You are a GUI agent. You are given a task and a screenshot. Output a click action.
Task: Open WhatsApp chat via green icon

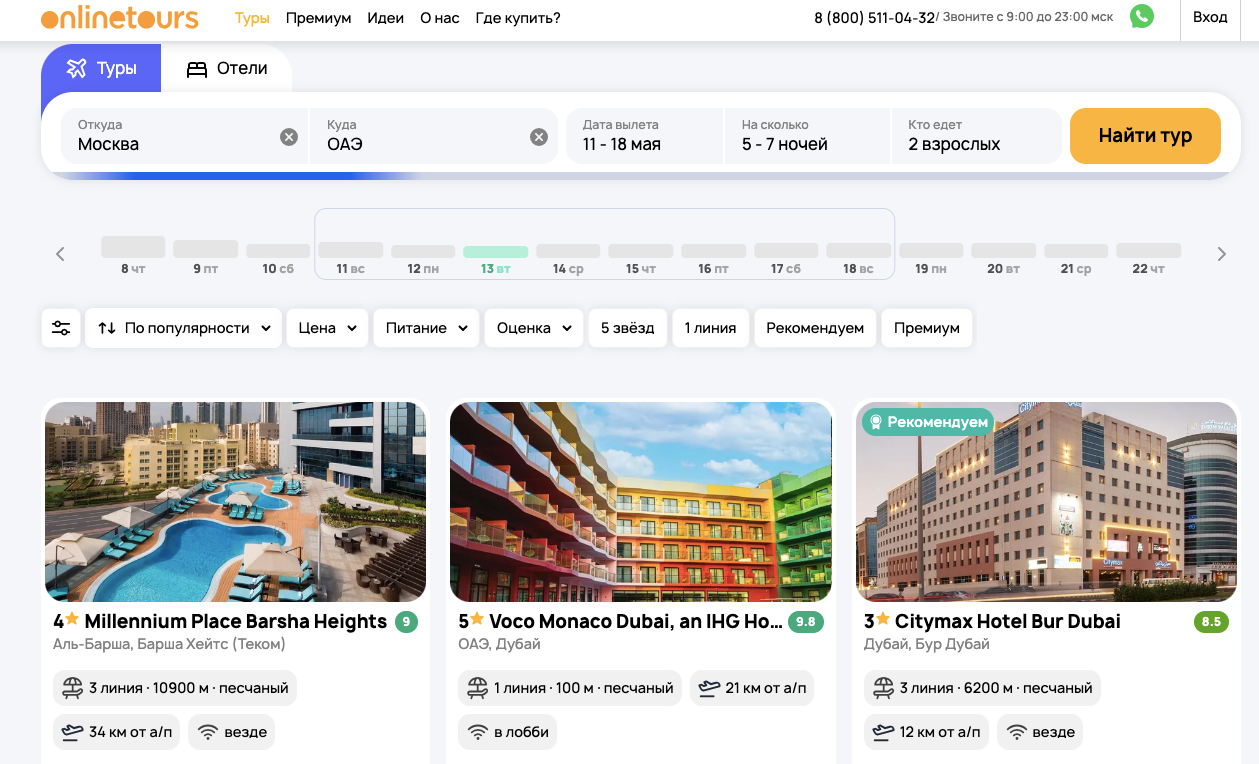[1141, 16]
